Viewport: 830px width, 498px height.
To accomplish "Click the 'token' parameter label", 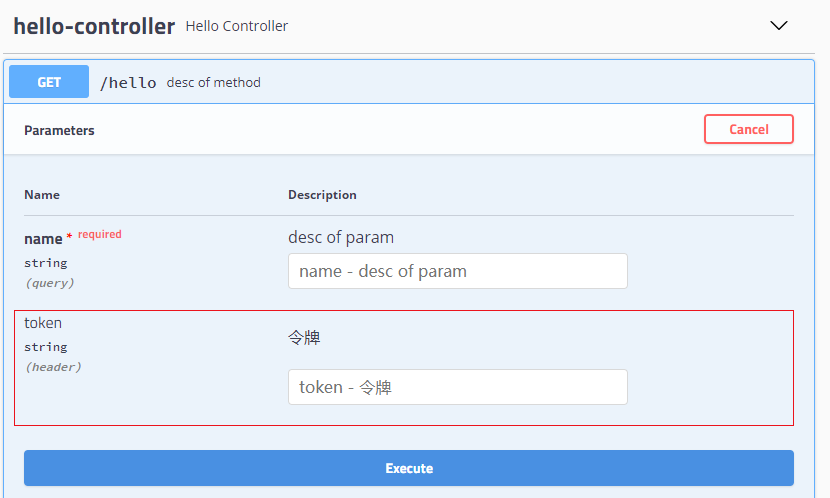I will 43,323.
